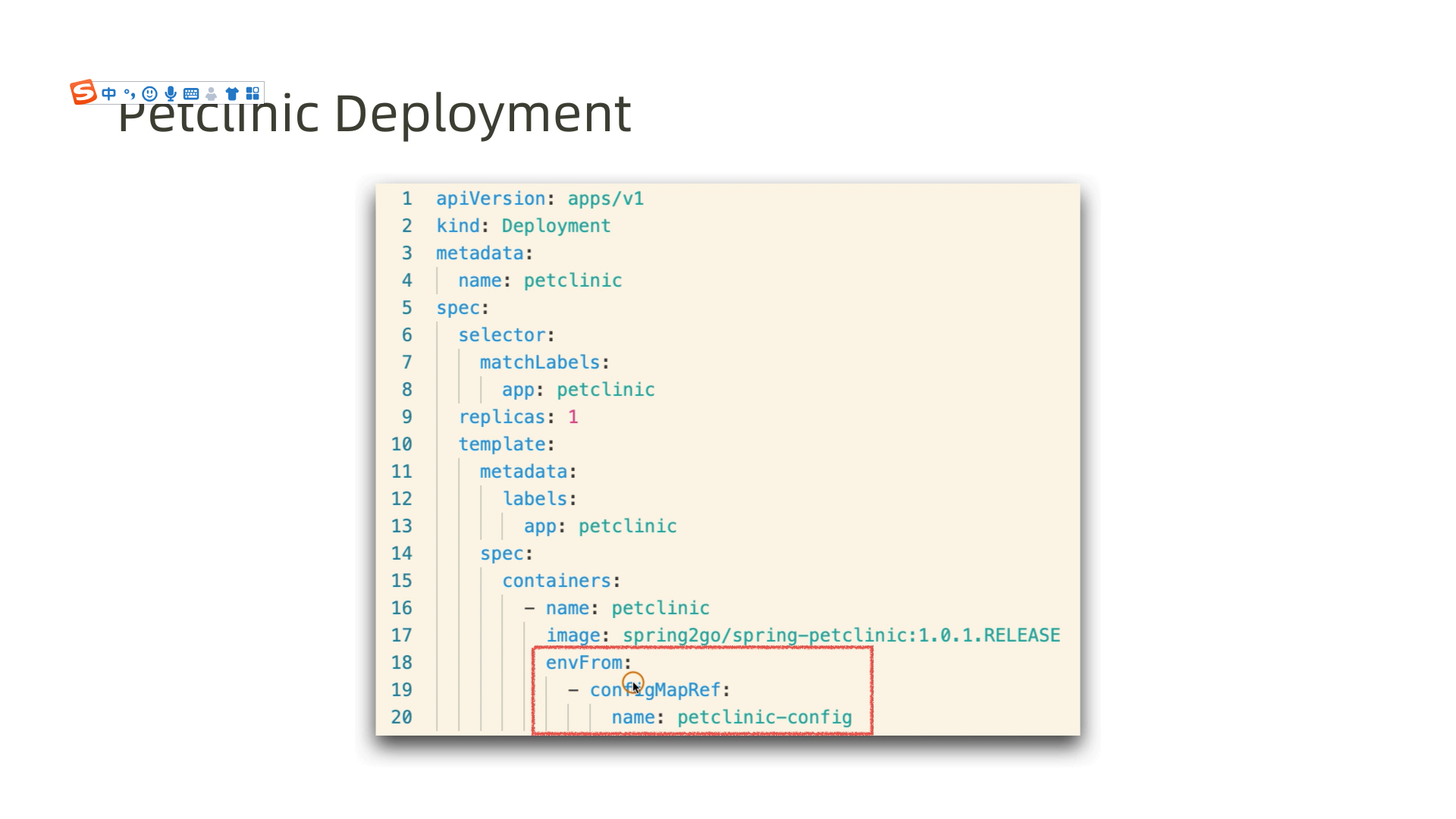Open the skin shirt icon
This screenshot has width=1456, height=819.
tap(232, 94)
